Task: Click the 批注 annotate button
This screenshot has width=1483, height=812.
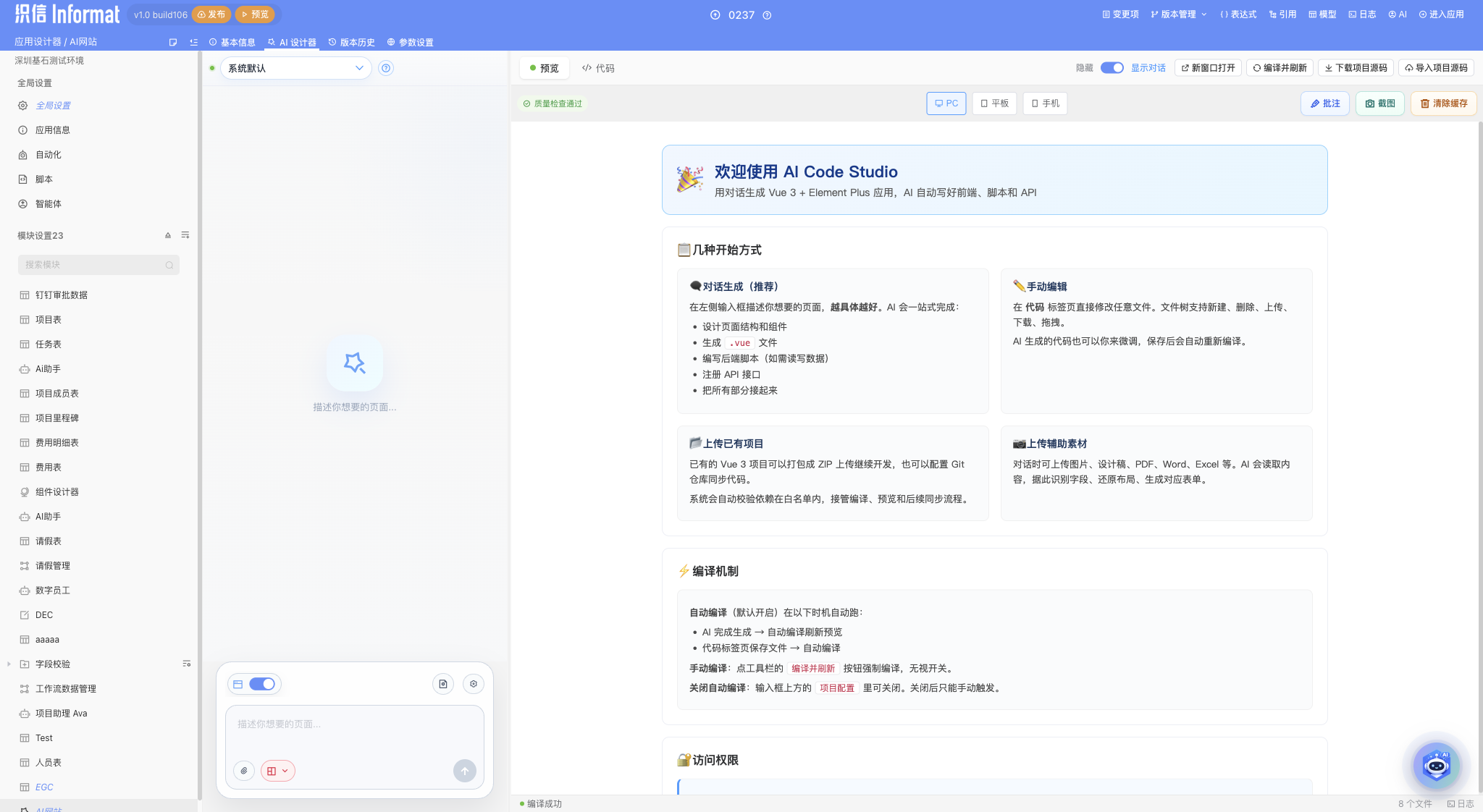Action: pos(1325,103)
